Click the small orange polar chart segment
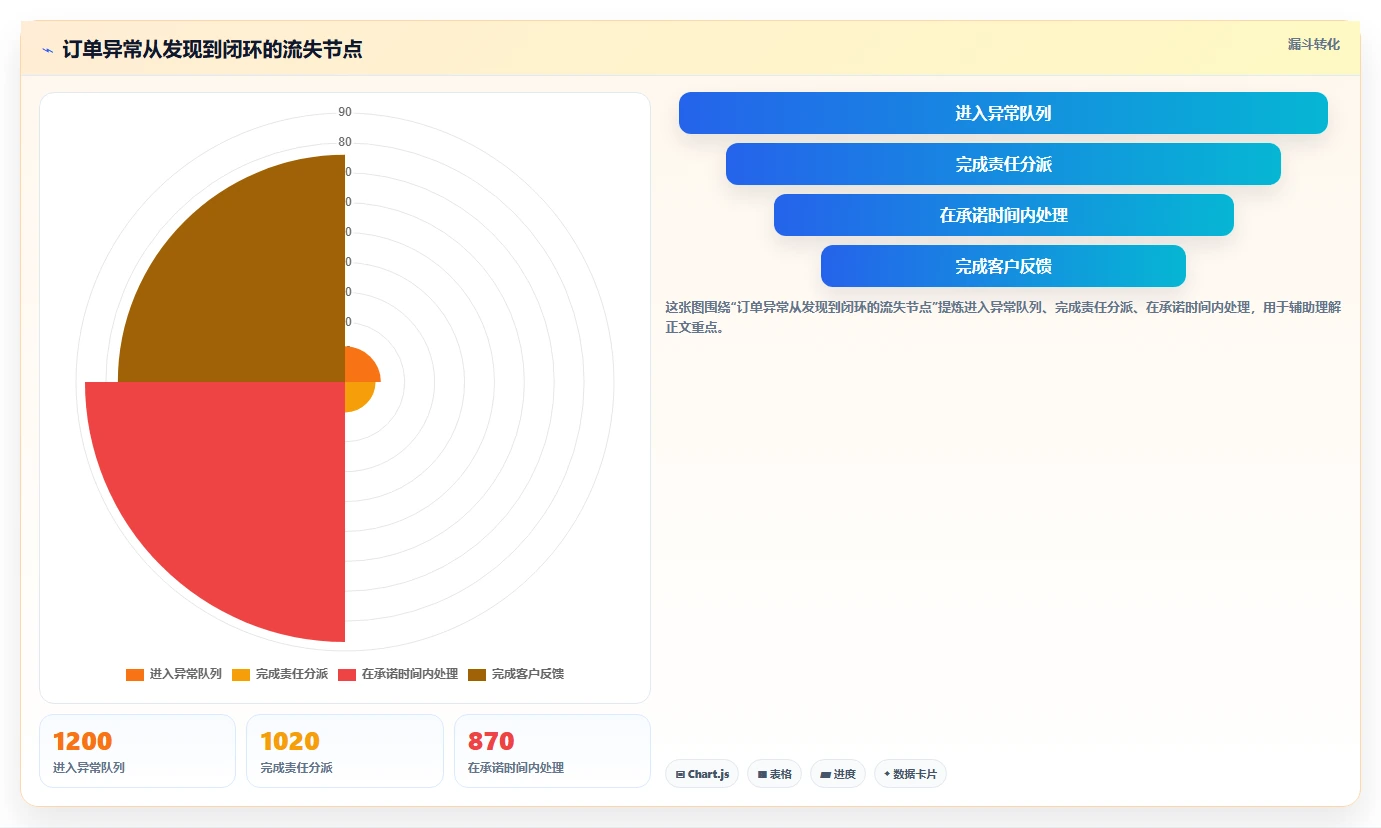 click(x=358, y=368)
